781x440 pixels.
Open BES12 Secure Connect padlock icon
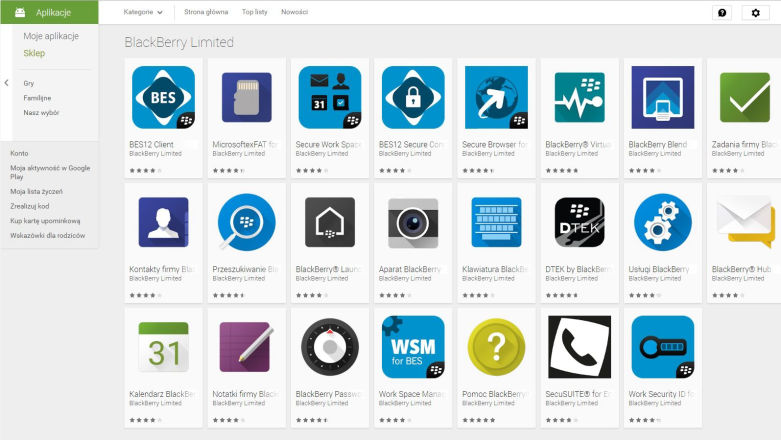413,97
